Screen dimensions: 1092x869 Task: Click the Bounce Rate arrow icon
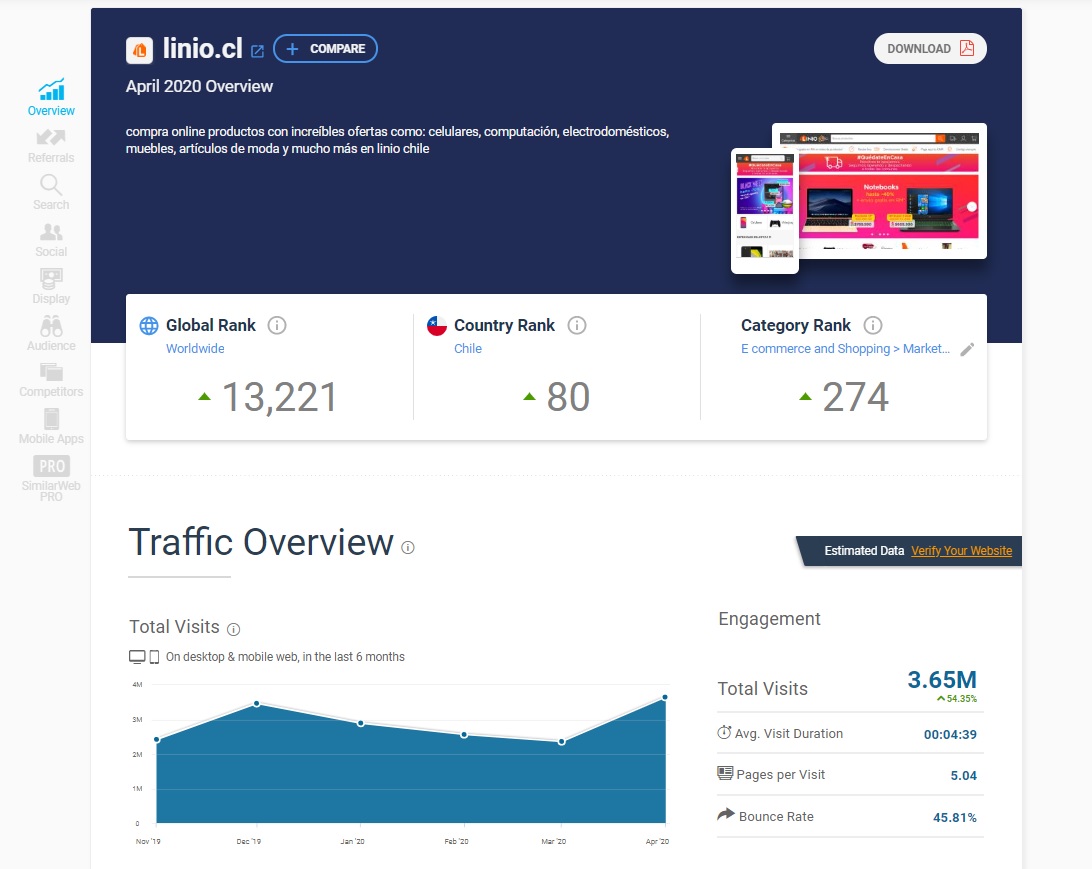tap(726, 814)
